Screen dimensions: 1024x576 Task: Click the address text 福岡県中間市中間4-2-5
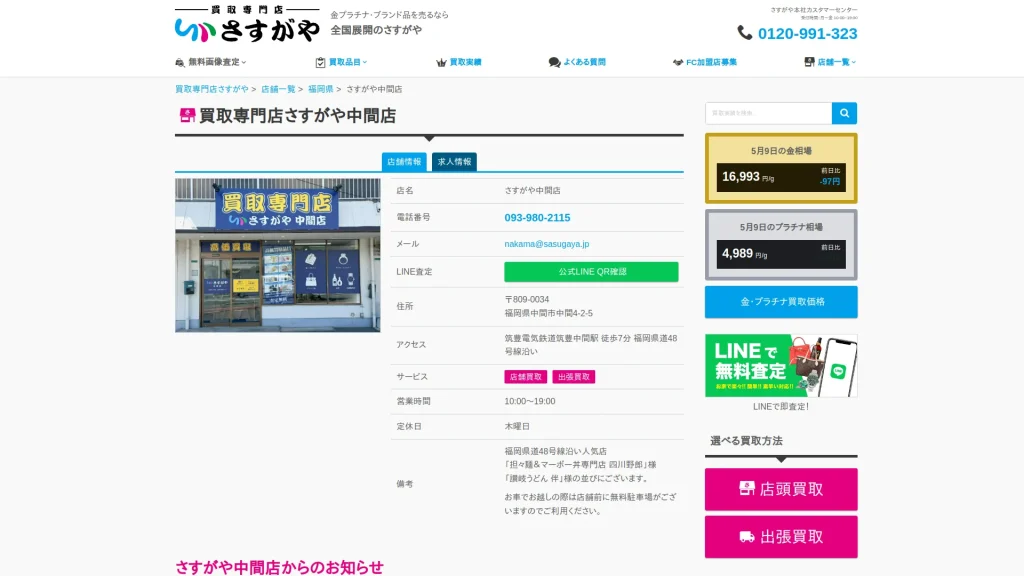[x=549, y=313]
